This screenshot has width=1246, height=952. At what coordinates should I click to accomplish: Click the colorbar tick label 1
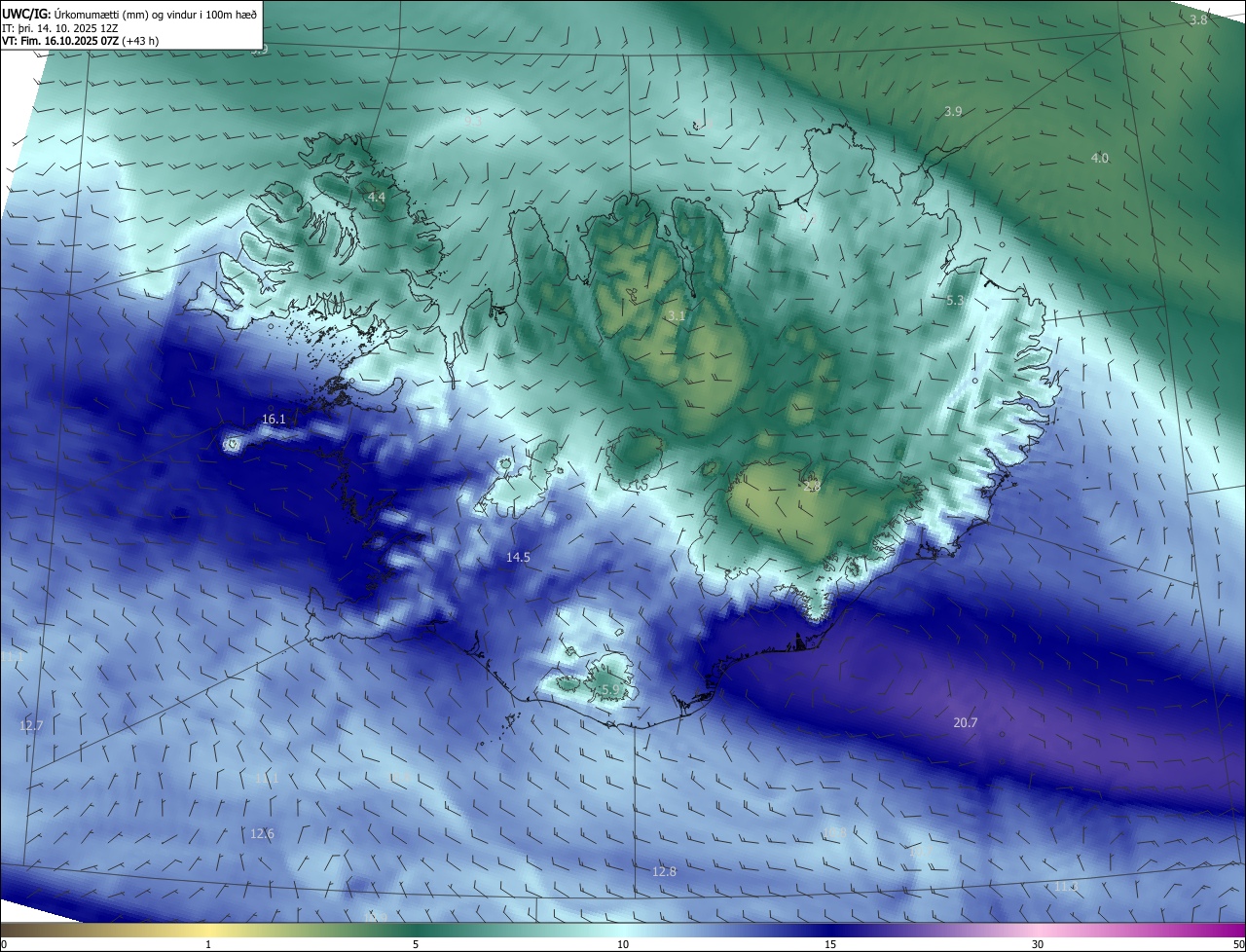coord(208,944)
